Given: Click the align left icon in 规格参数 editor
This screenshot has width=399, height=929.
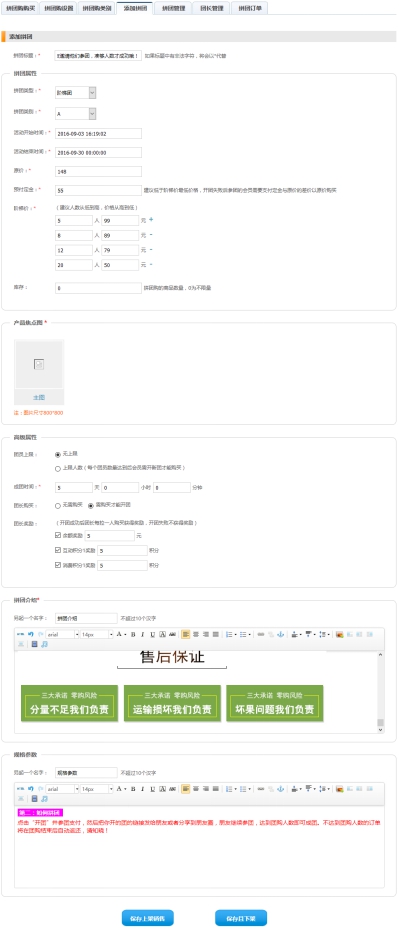Looking at the screenshot, I should tap(186, 789).
